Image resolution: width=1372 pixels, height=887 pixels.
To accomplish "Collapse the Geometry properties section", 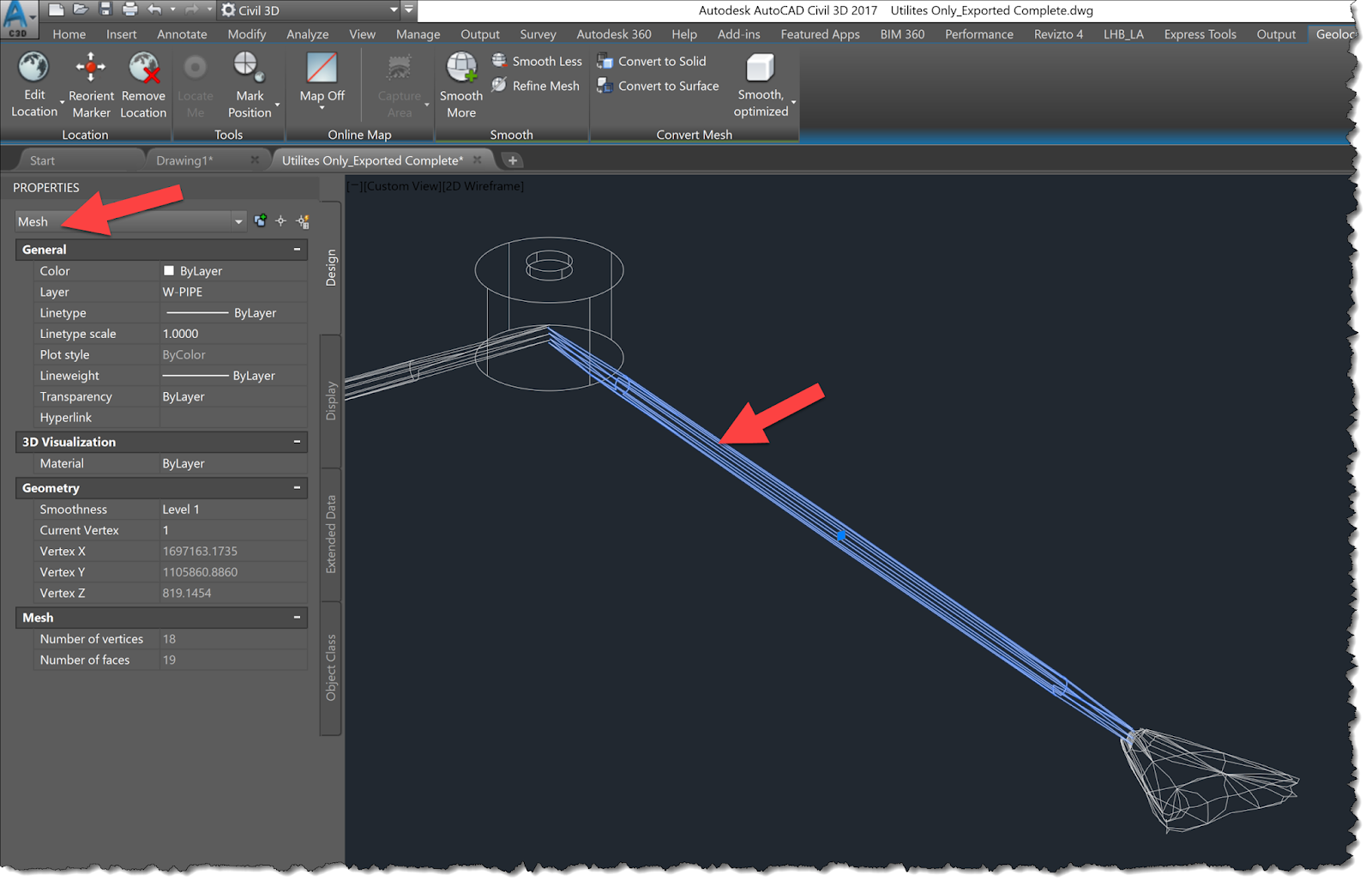I will coord(297,488).
